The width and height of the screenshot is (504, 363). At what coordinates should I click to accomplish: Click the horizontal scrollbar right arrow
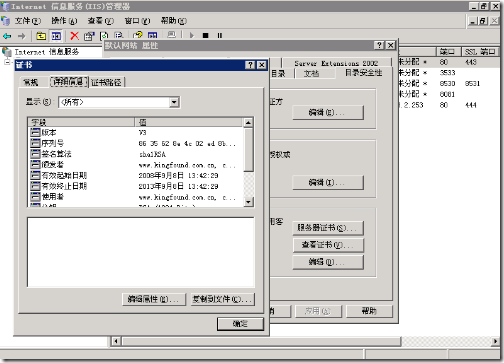point(496,341)
